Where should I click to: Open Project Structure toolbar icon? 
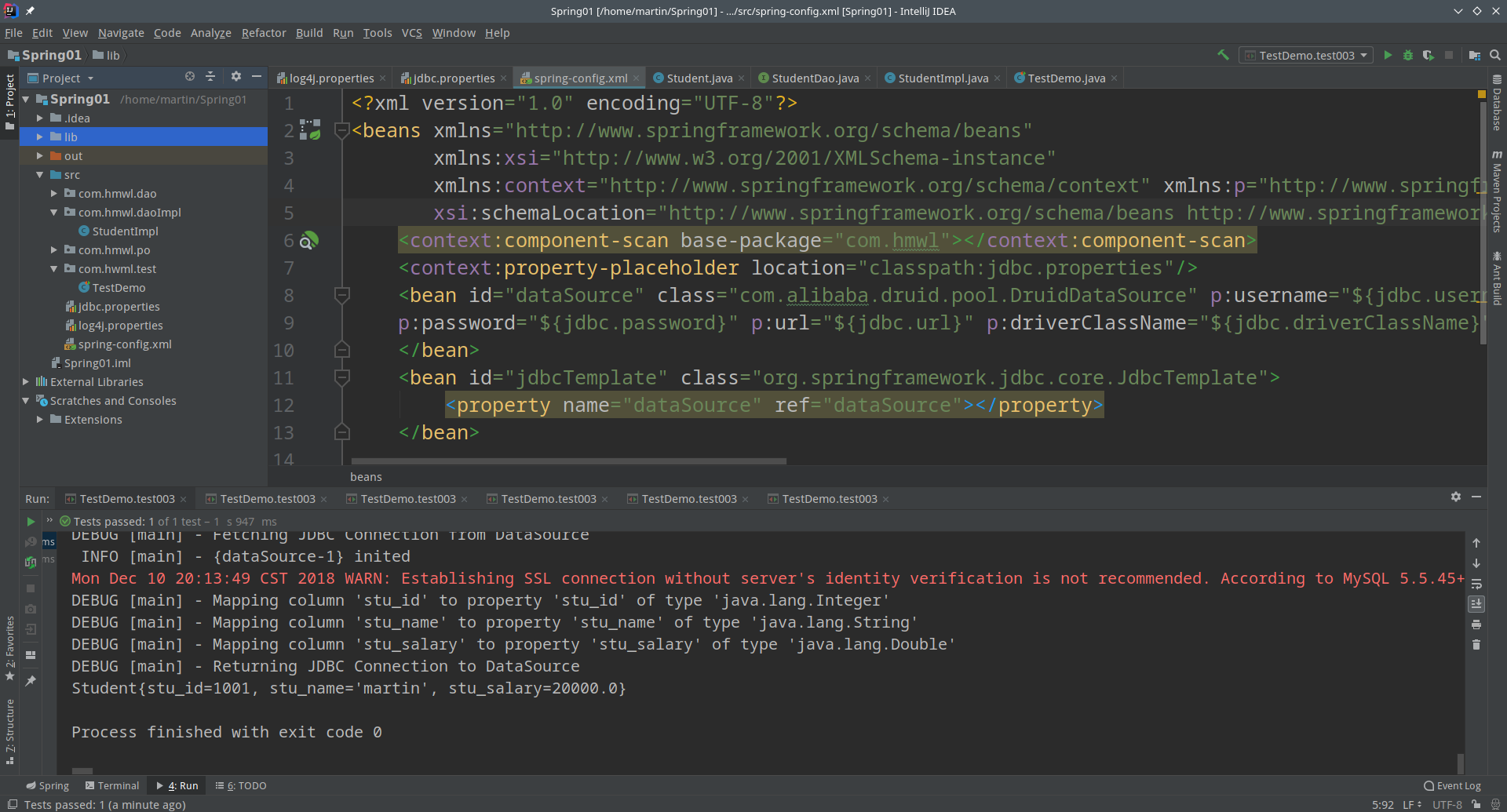(x=1475, y=55)
